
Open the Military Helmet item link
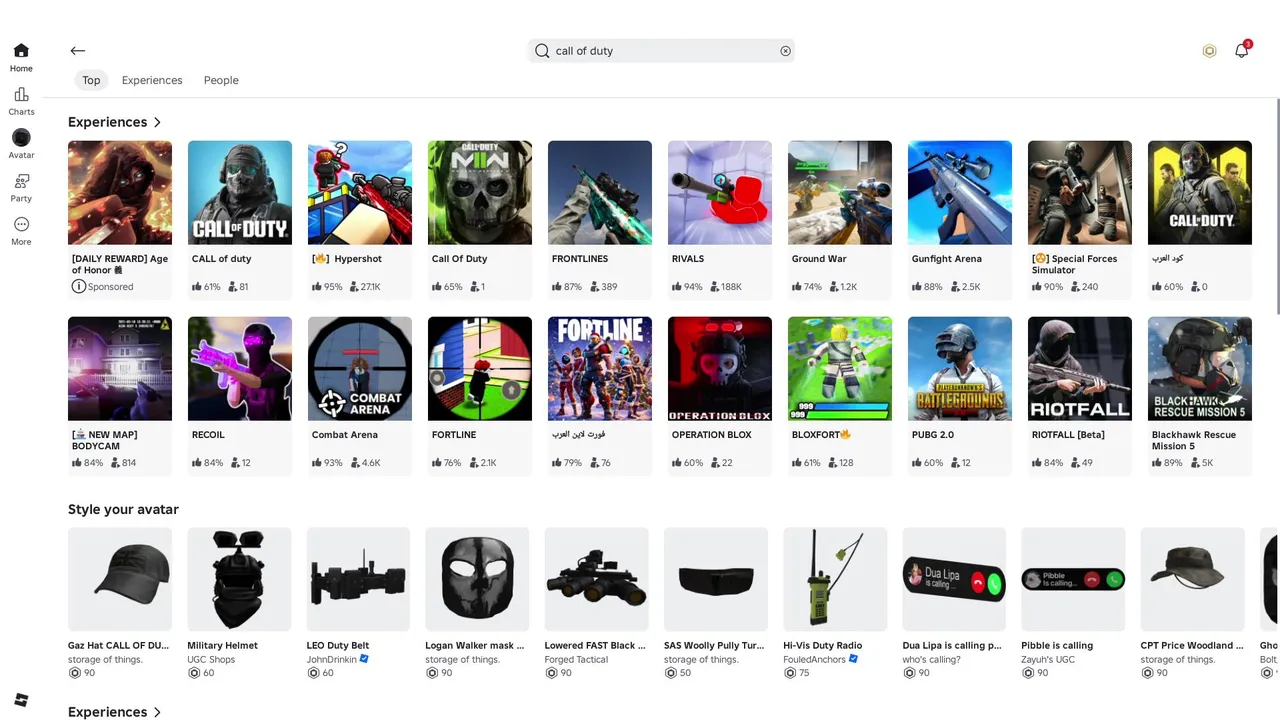[x=222, y=646]
